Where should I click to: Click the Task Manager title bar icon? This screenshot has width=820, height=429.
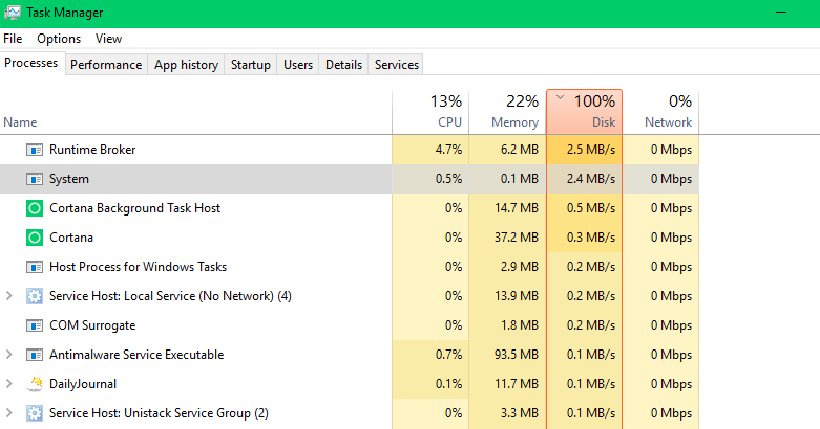[x=12, y=13]
